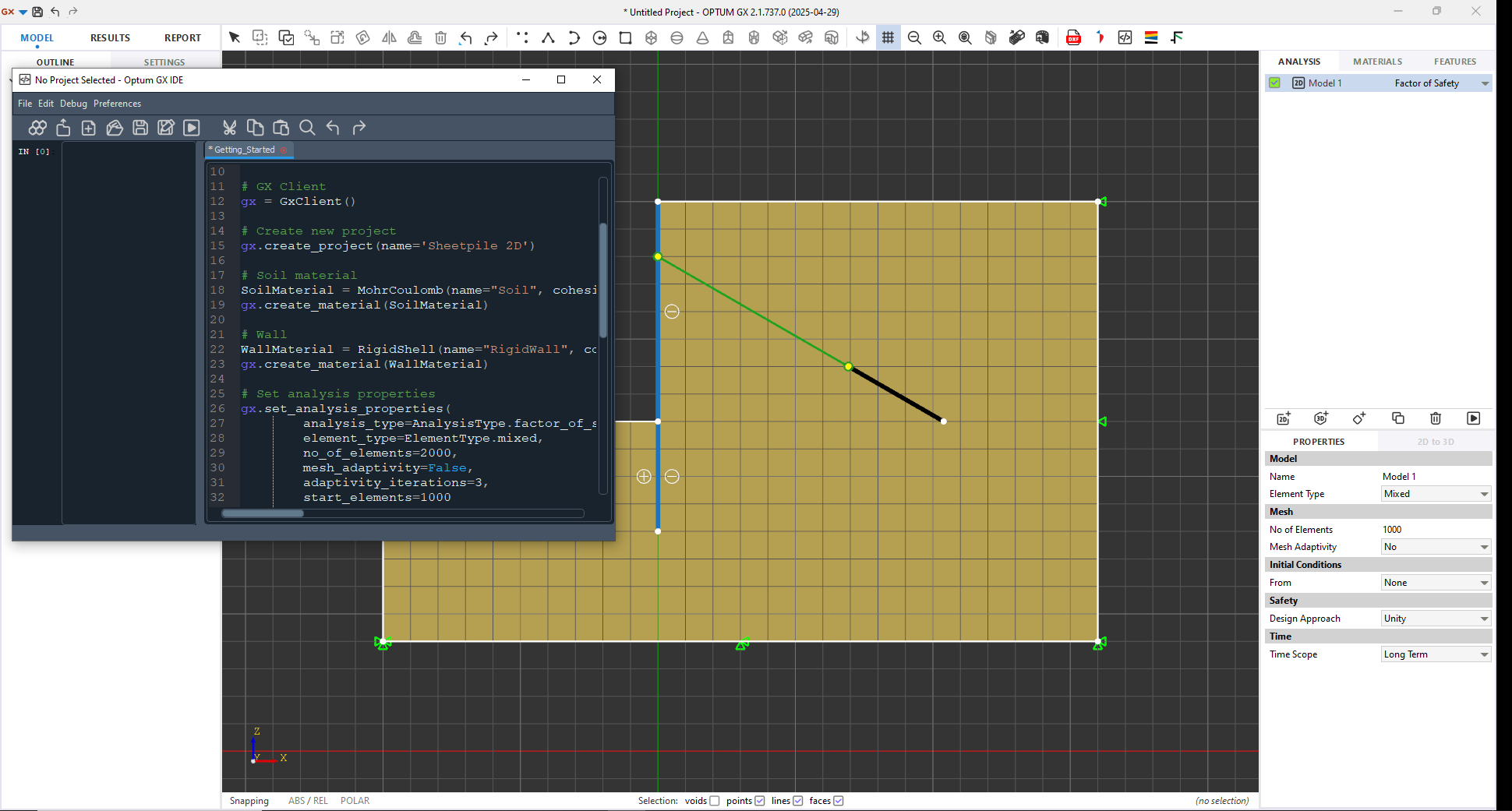Toggle the Model 1 green checkbox
Image resolution: width=1512 pixels, height=811 pixels.
pyautogui.click(x=1274, y=83)
